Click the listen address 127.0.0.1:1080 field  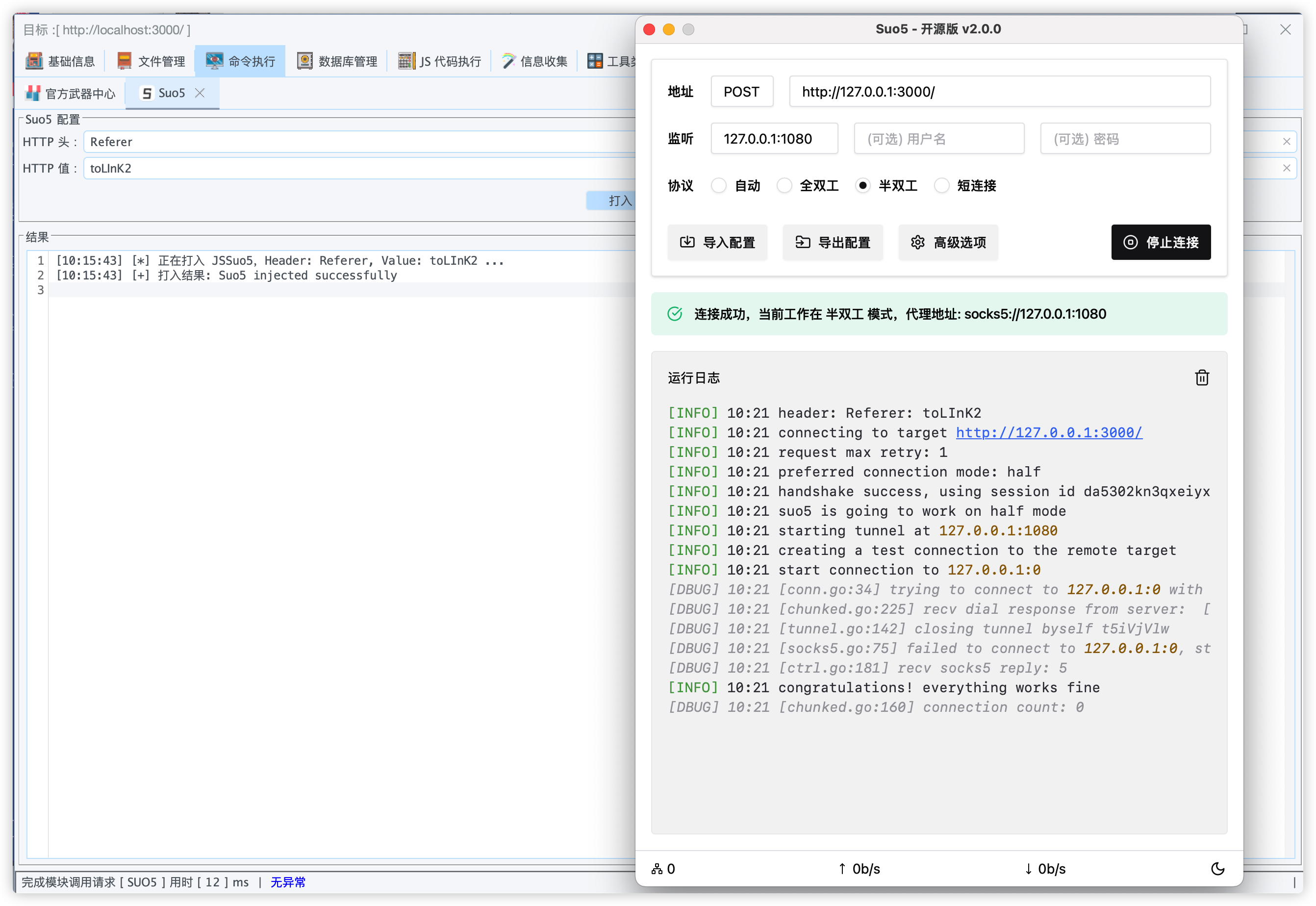[774, 139]
